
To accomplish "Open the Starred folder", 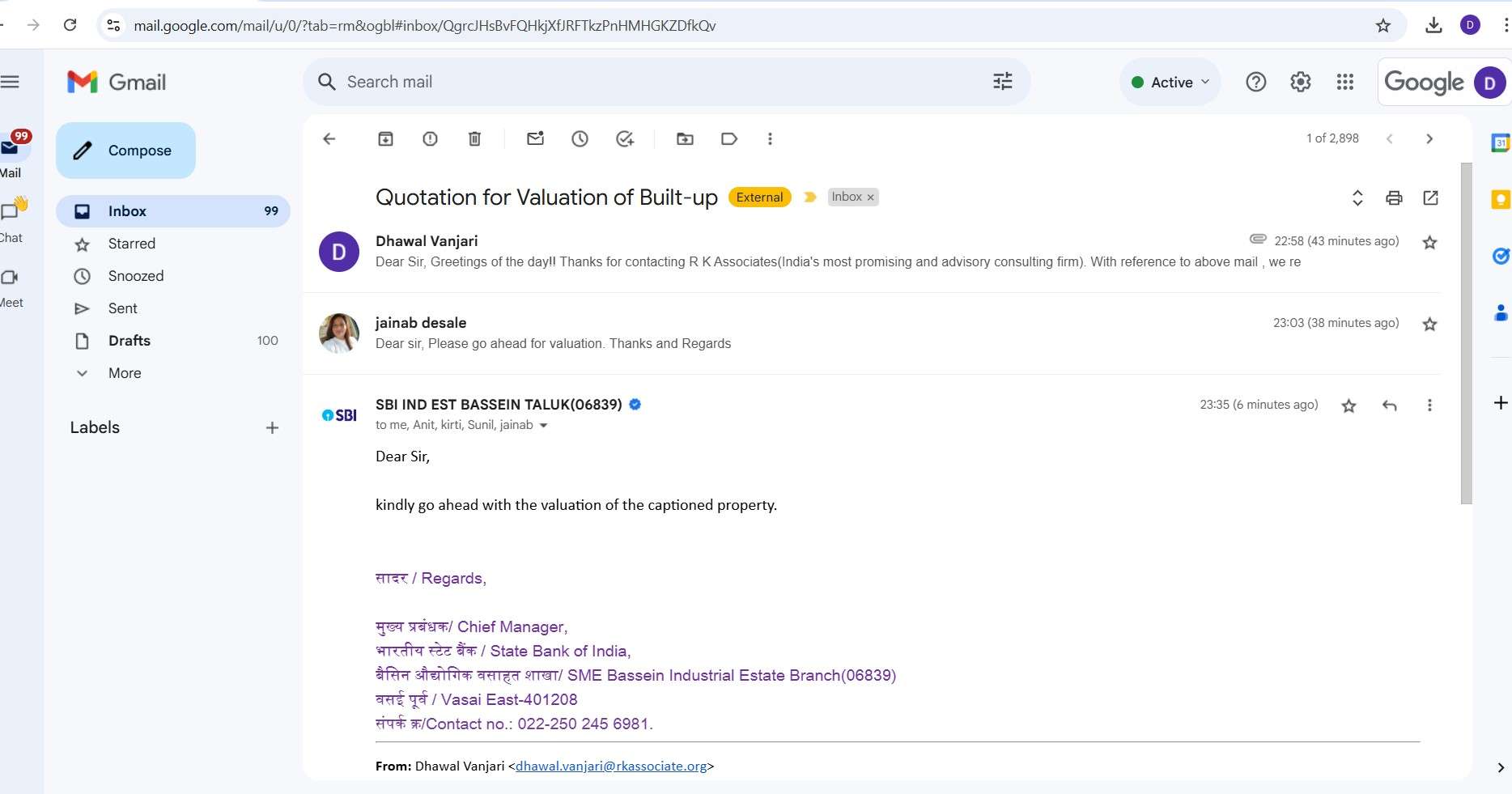I will 173,244.
